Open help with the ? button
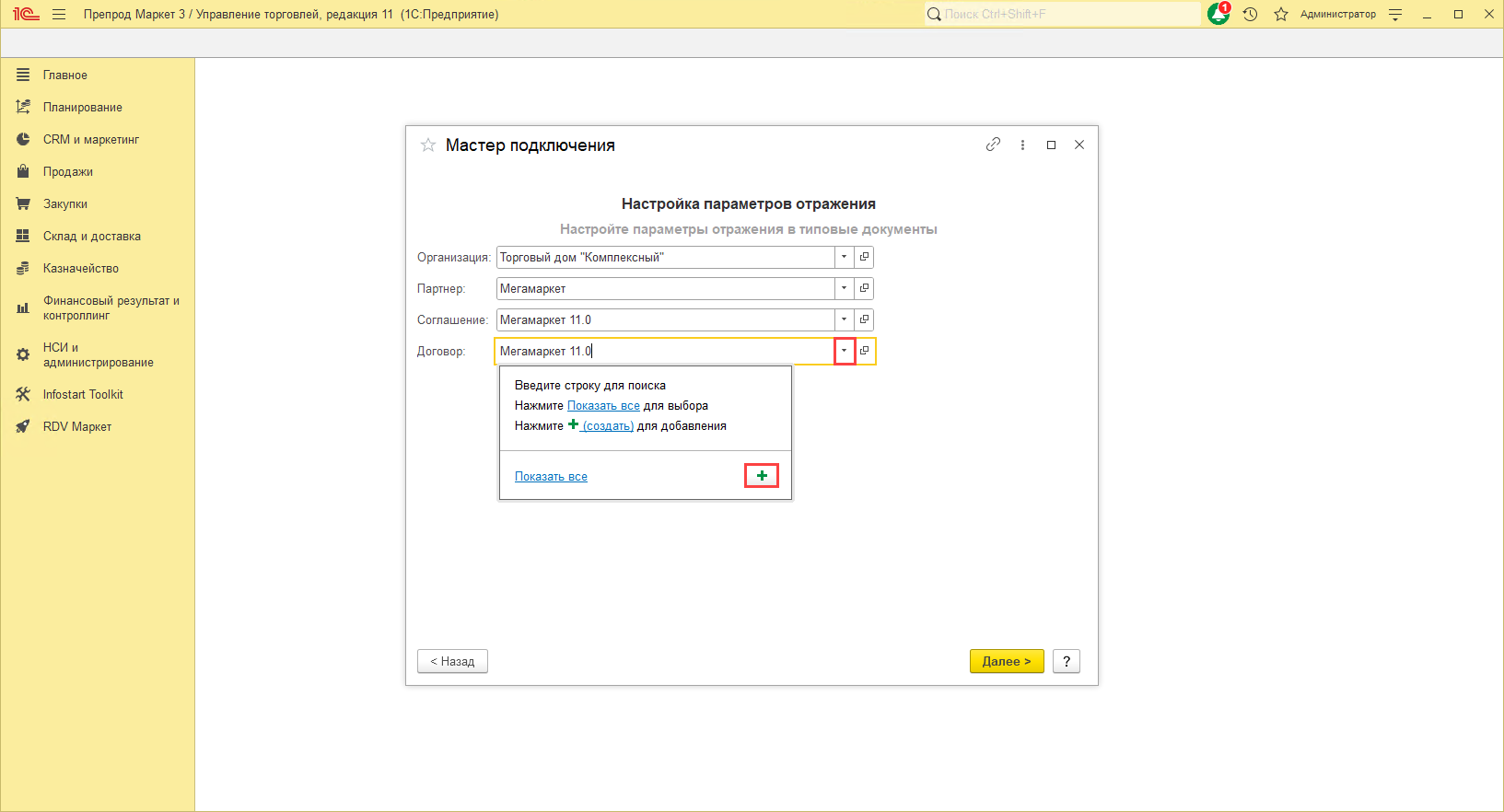Viewport: 1504px width, 812px height. coord(1067,661)
